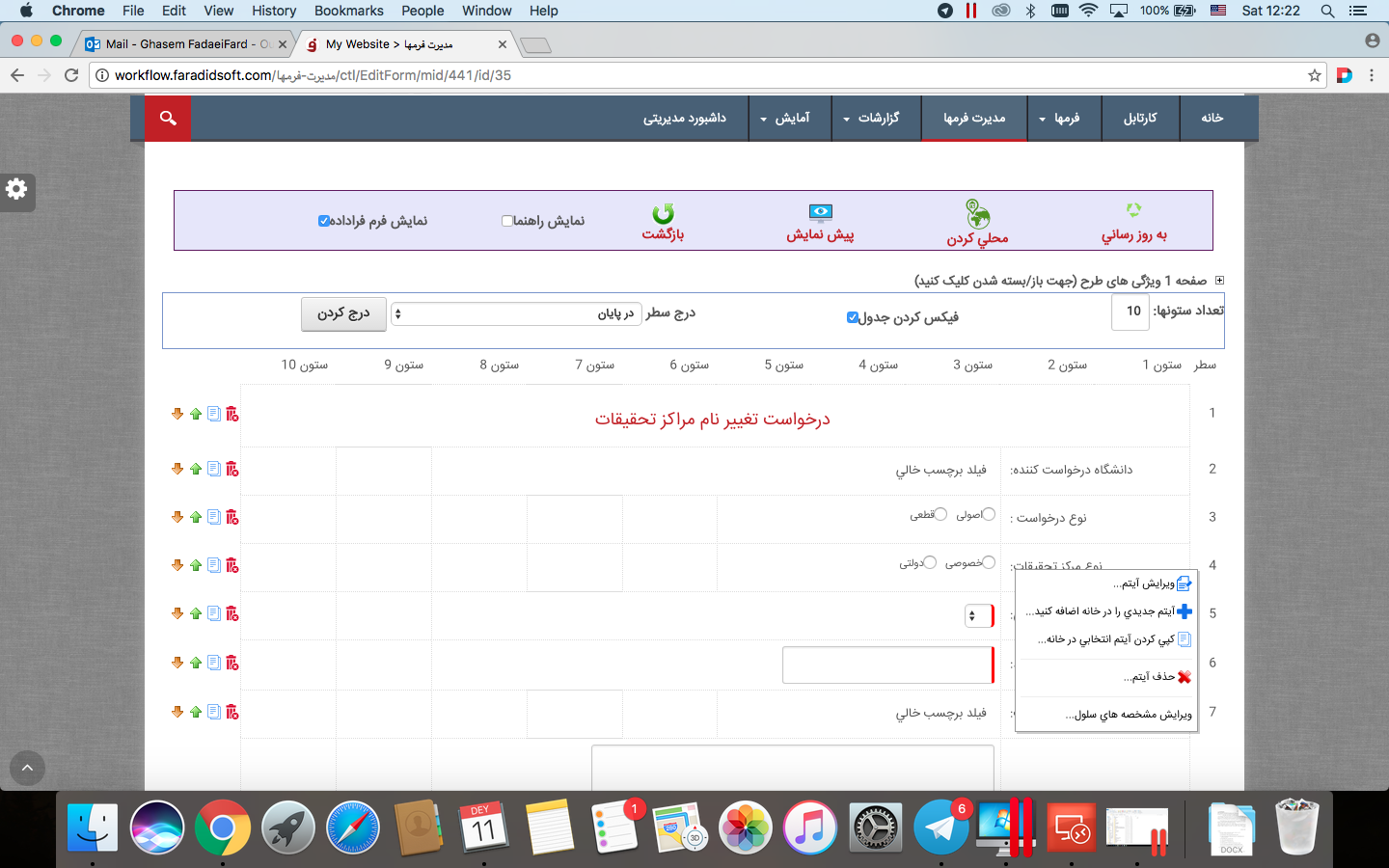Click the محلي كردن globe icon
This screenshot has height=868, width=1389.
[x=977, y=213]
